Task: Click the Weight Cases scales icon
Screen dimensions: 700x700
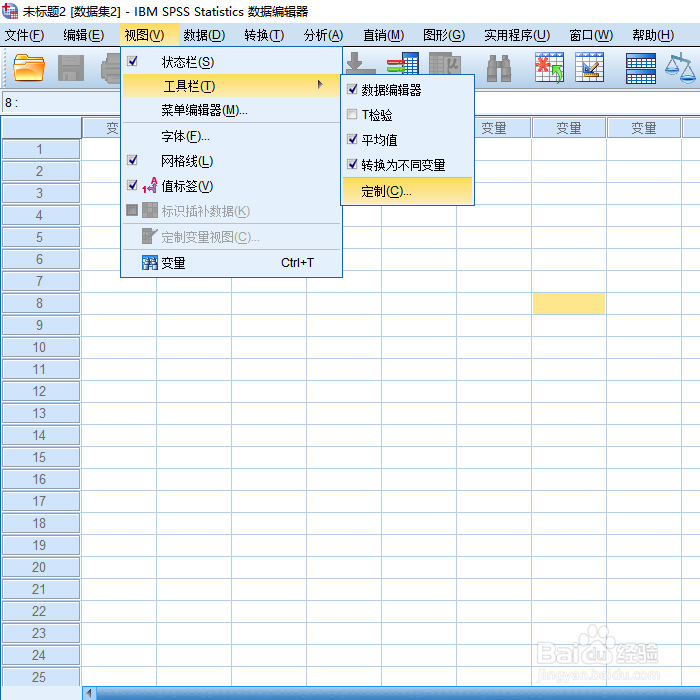Action: click(x=681, y=68)
